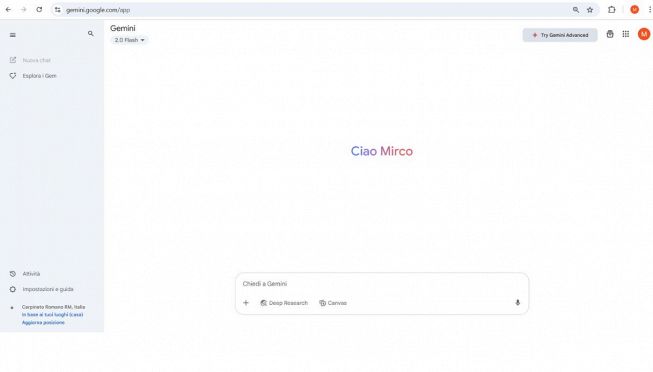
Task: Bookmark this page with the star icon
Action: [x=590, y=10]
